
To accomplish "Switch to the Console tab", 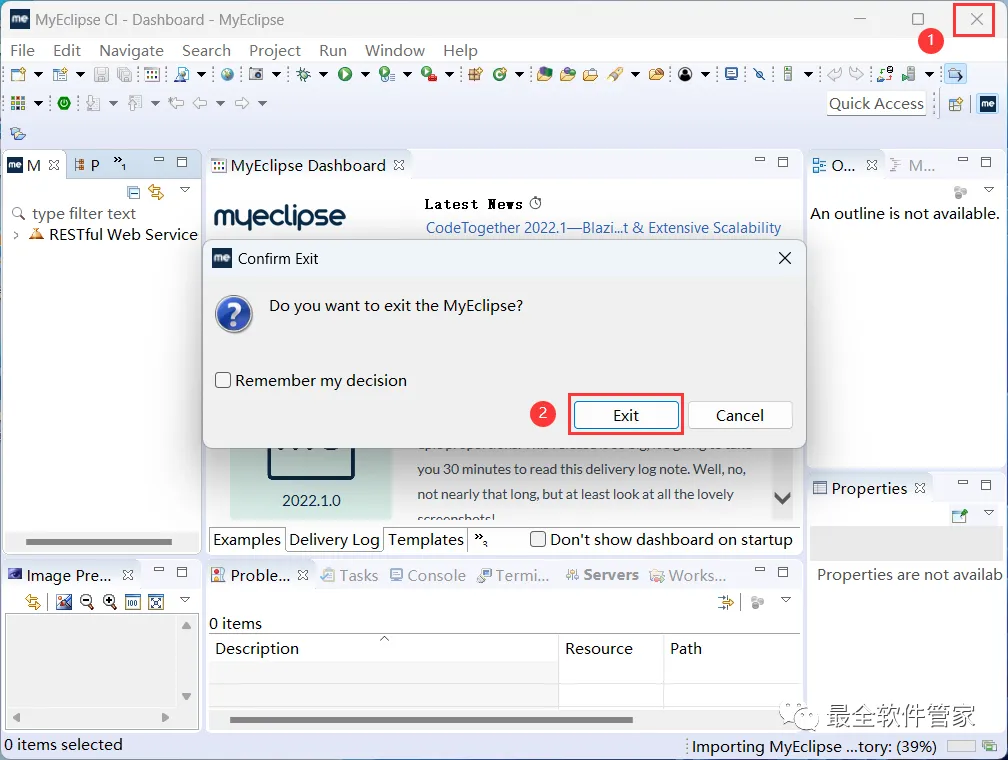I will click(428, 575).
